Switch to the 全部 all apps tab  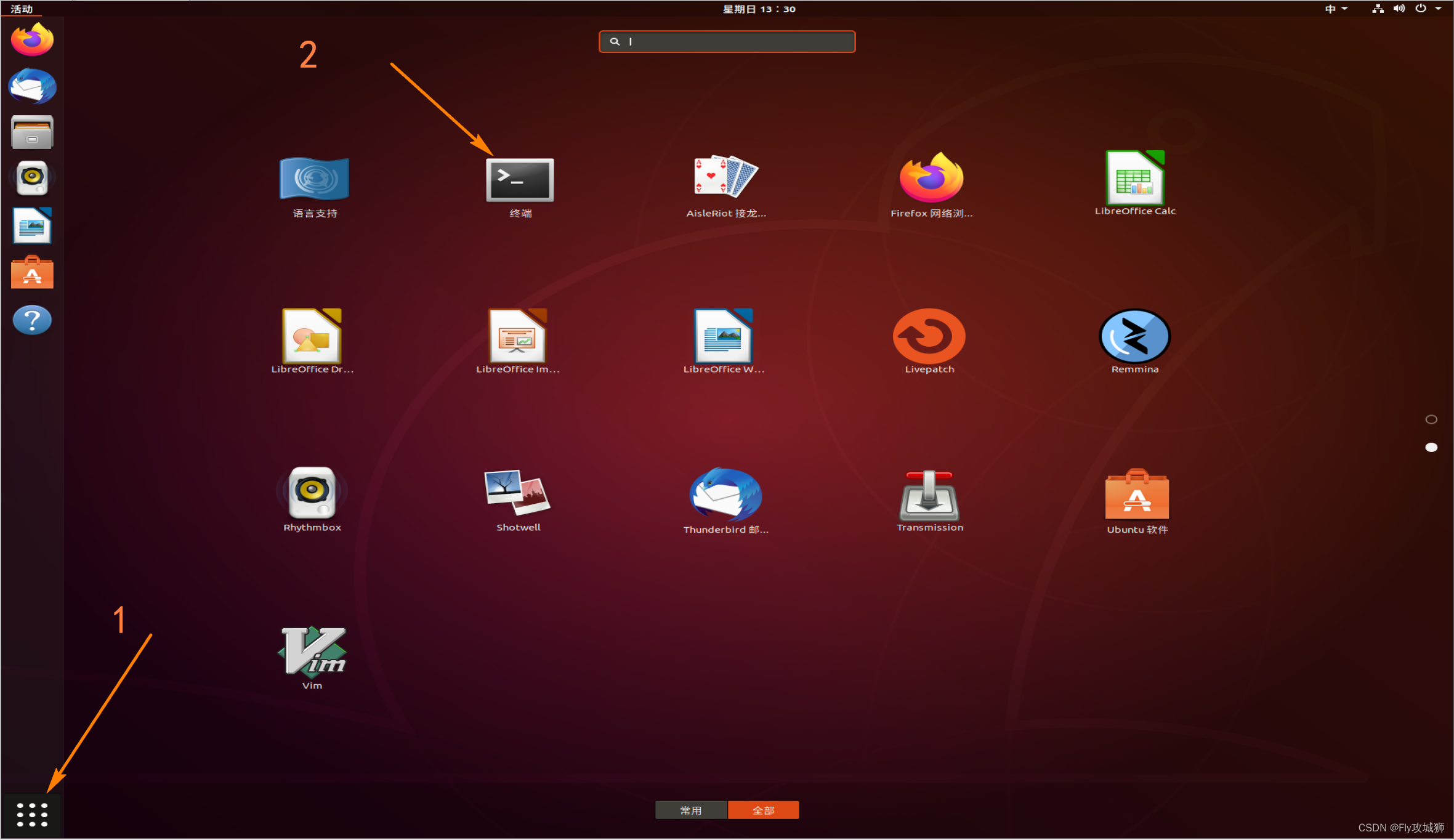coord(763,810)
